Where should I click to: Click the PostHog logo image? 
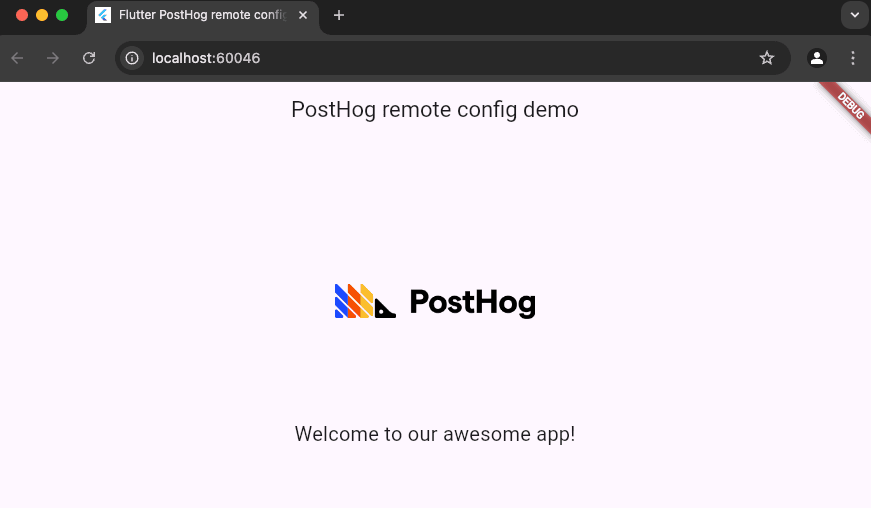coord(435,301)
